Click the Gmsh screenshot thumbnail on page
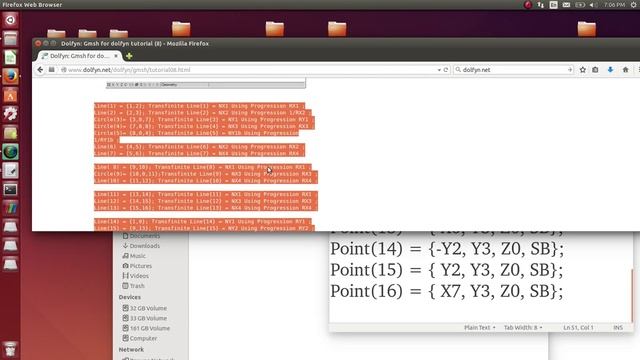Screen dimensions: 640x360 [206, 84]
